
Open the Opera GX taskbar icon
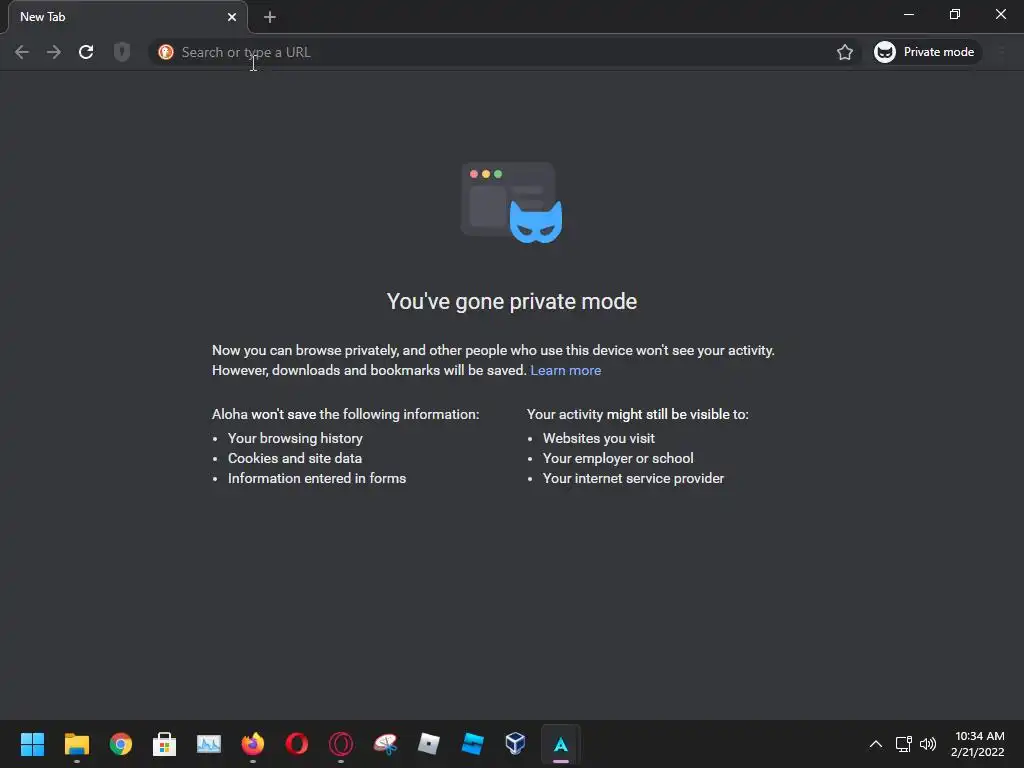click(341, 744)
